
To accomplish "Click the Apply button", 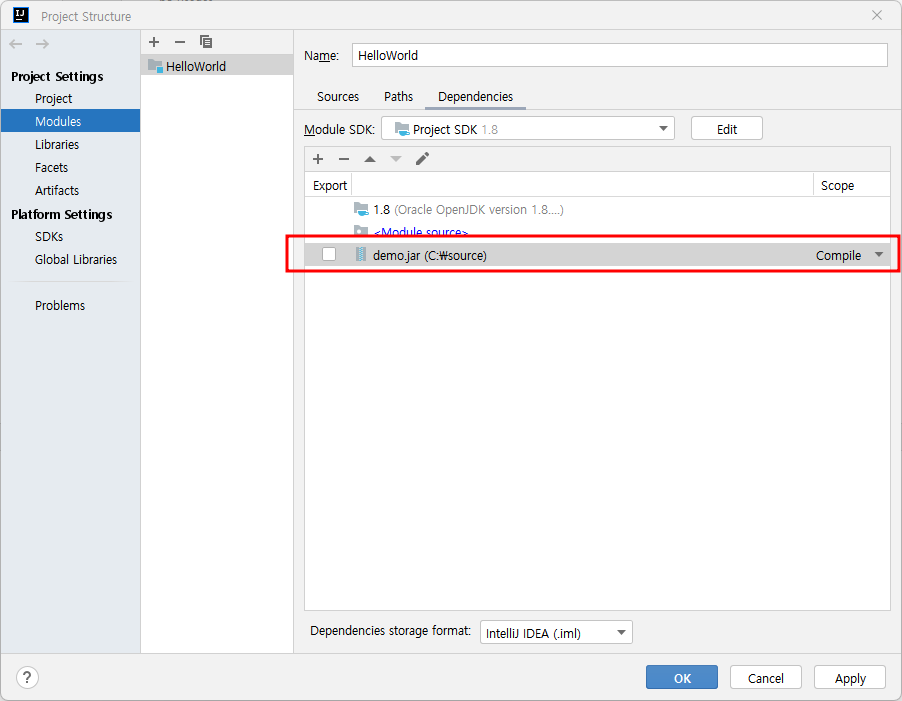I will point(850,677).
